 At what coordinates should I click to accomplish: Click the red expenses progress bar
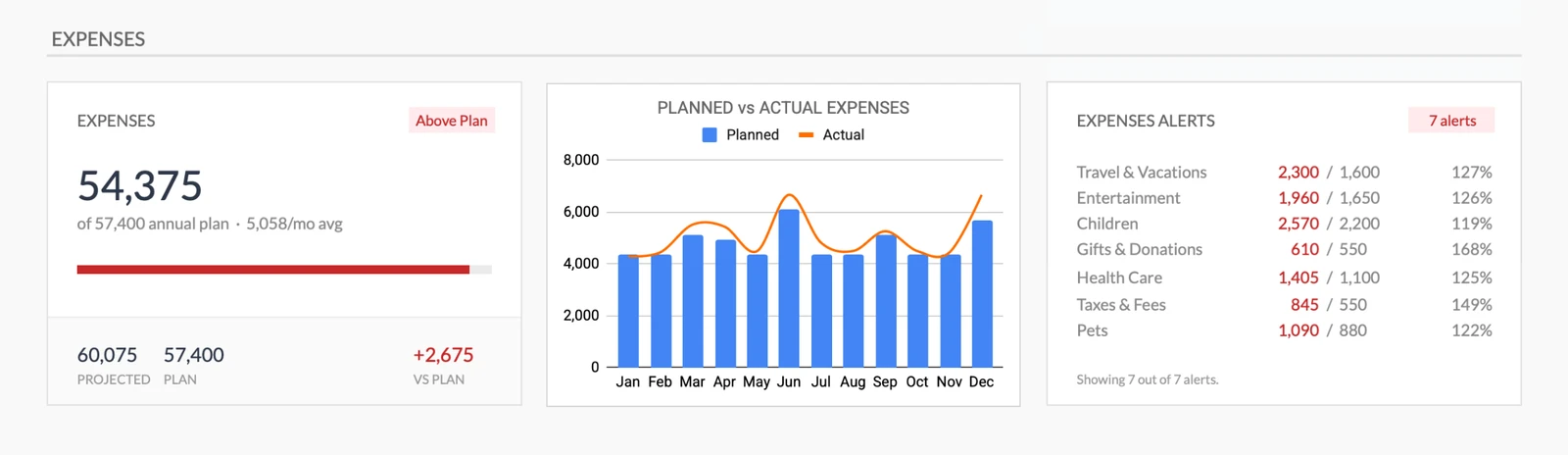[x=273, y=270]
